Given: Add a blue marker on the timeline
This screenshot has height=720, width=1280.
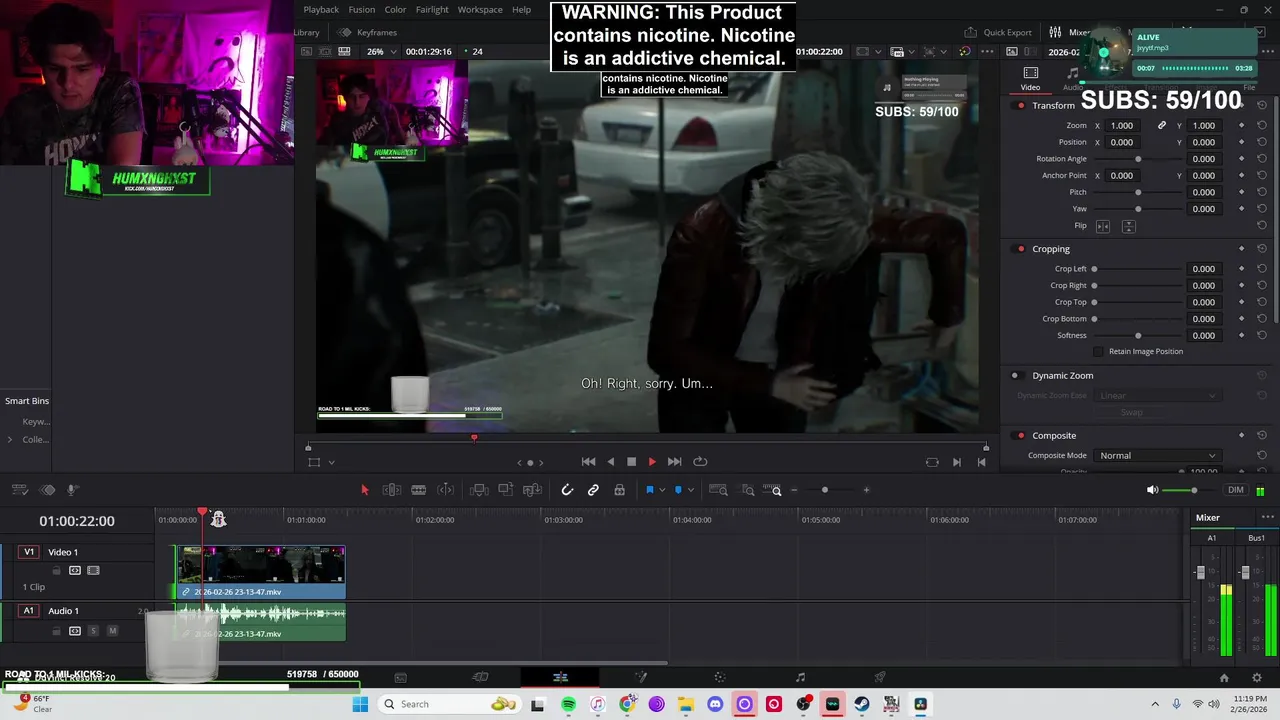Looking at the screenshot, I should 678,490.
